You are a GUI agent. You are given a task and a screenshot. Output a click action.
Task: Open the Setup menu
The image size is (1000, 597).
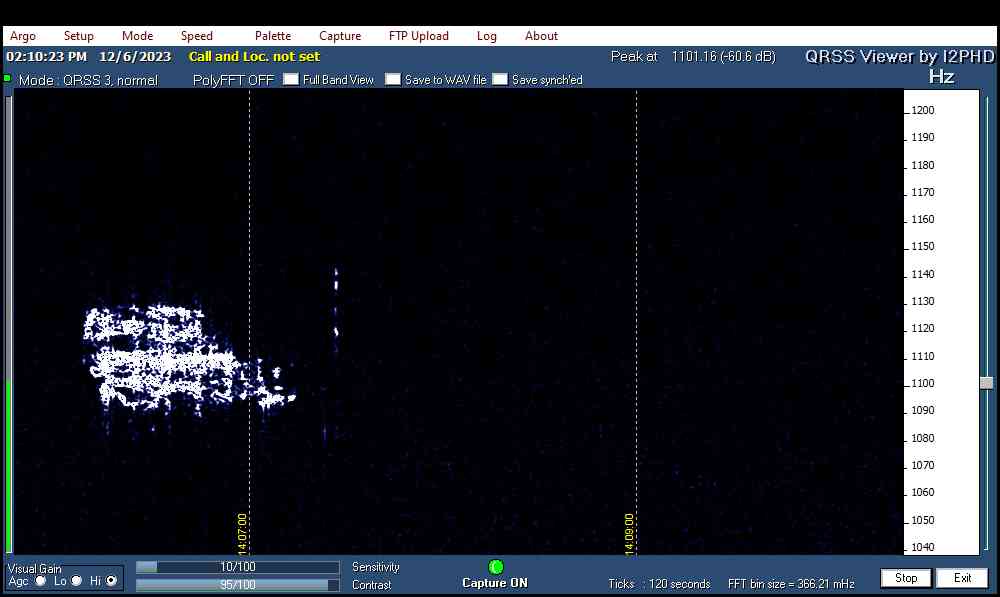[x=78, y=36]
